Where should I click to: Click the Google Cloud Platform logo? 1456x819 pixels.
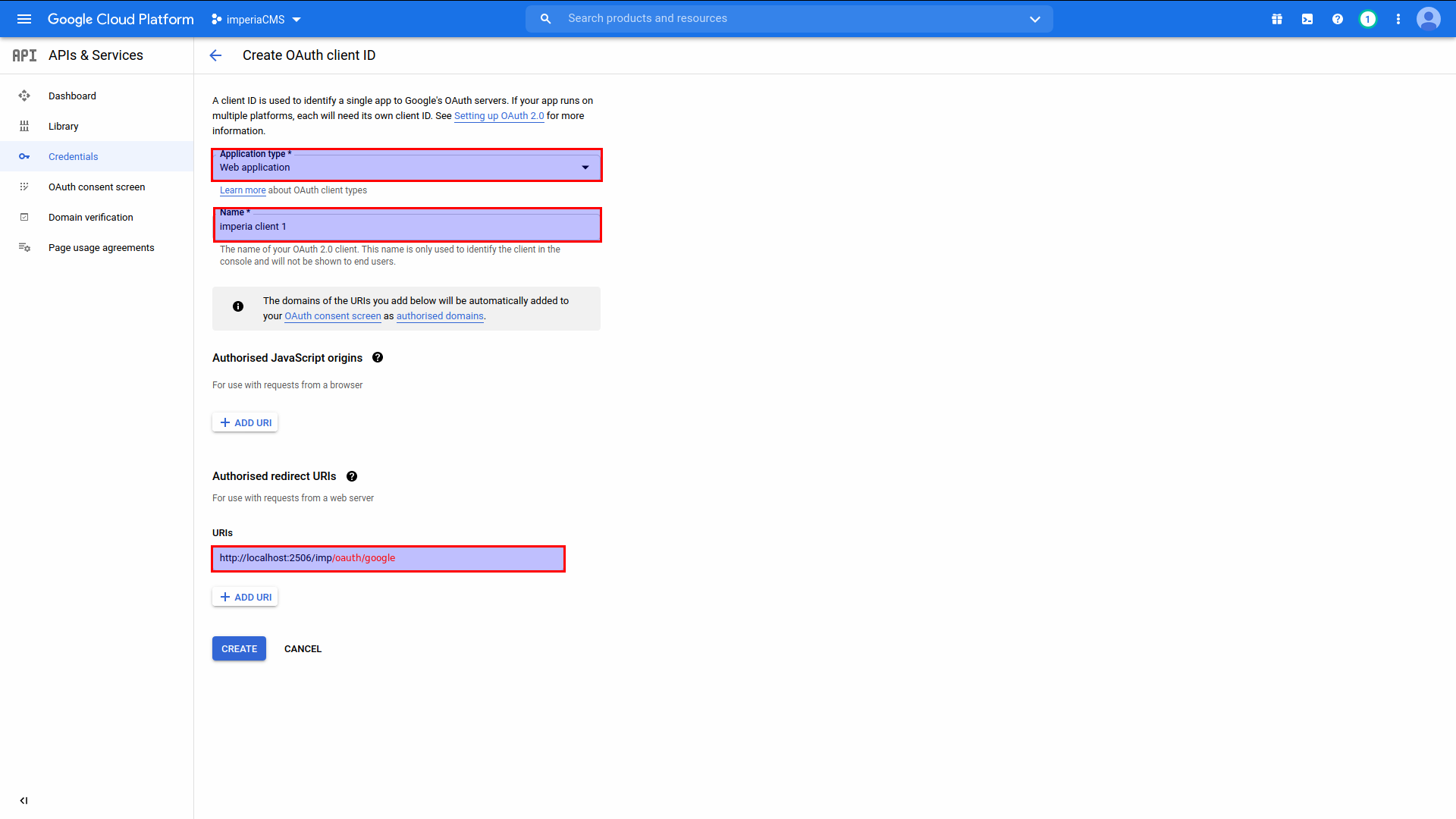pos(121,19)
